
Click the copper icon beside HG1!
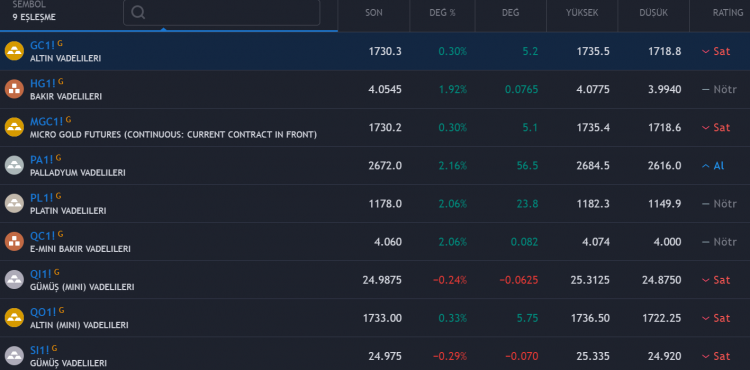(14, 89)
